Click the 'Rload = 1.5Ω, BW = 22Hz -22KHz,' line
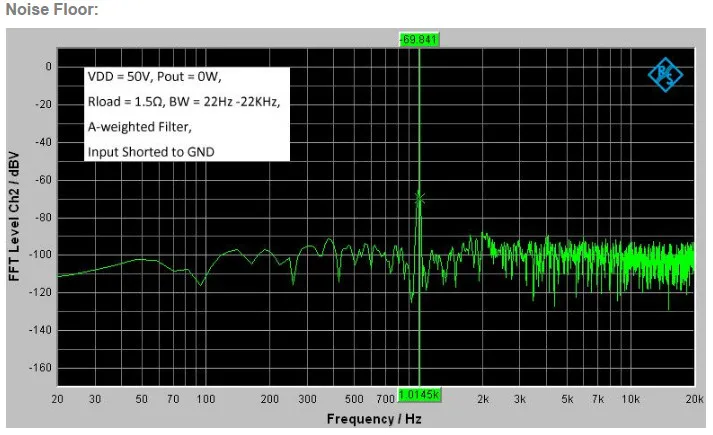Viewport: 713px width, 435px height. [x=184, y=101]
